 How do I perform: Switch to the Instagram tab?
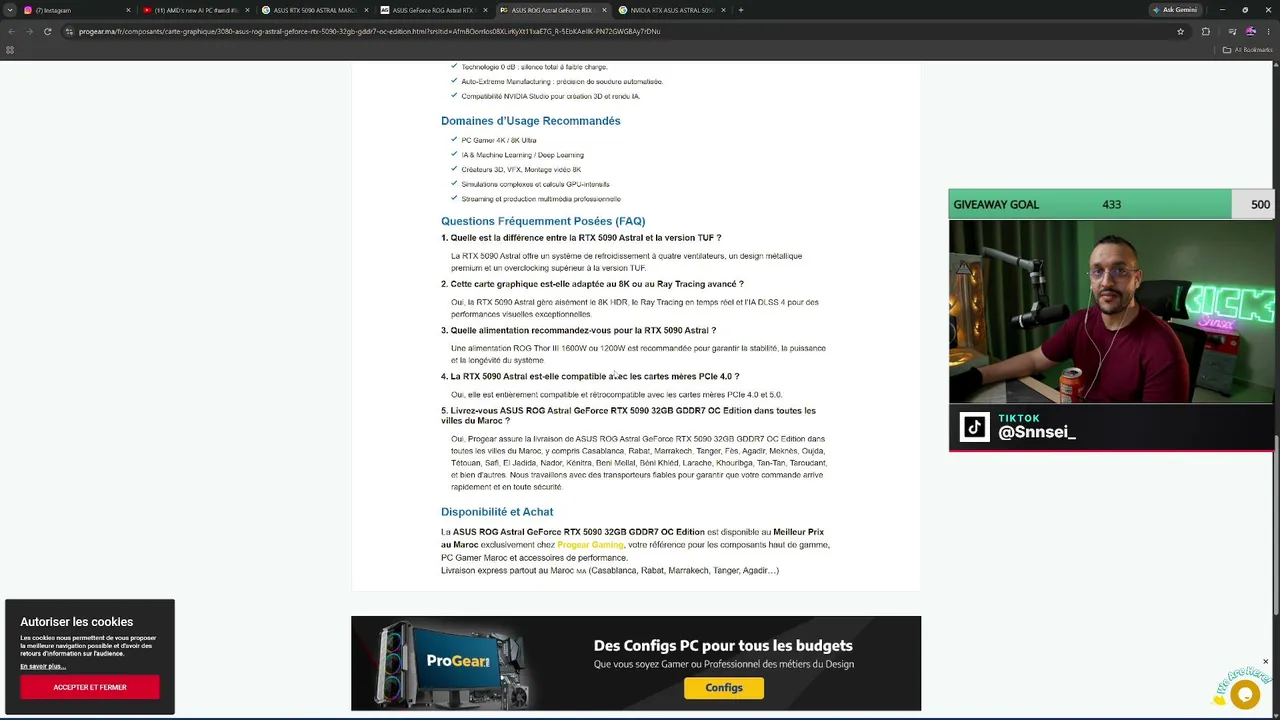tap(75, 10)
